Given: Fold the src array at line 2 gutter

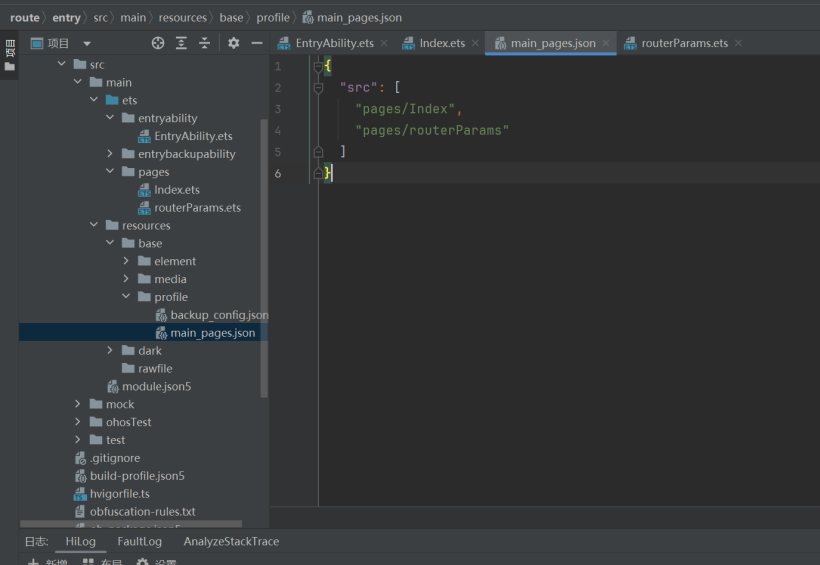Looking at the screenshot, I should (x=318, y=88).
